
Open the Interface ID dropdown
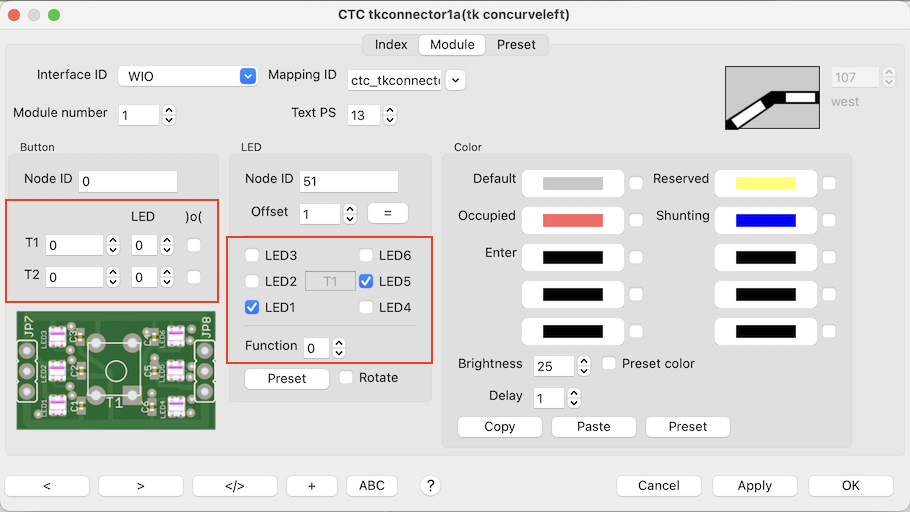click(x=248, y=76)
